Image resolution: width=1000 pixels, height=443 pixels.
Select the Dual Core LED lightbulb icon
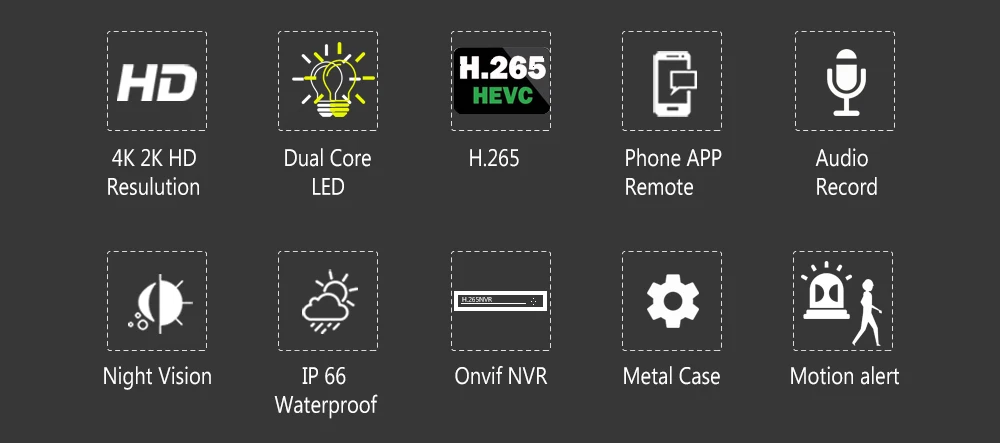click(333, 80)
